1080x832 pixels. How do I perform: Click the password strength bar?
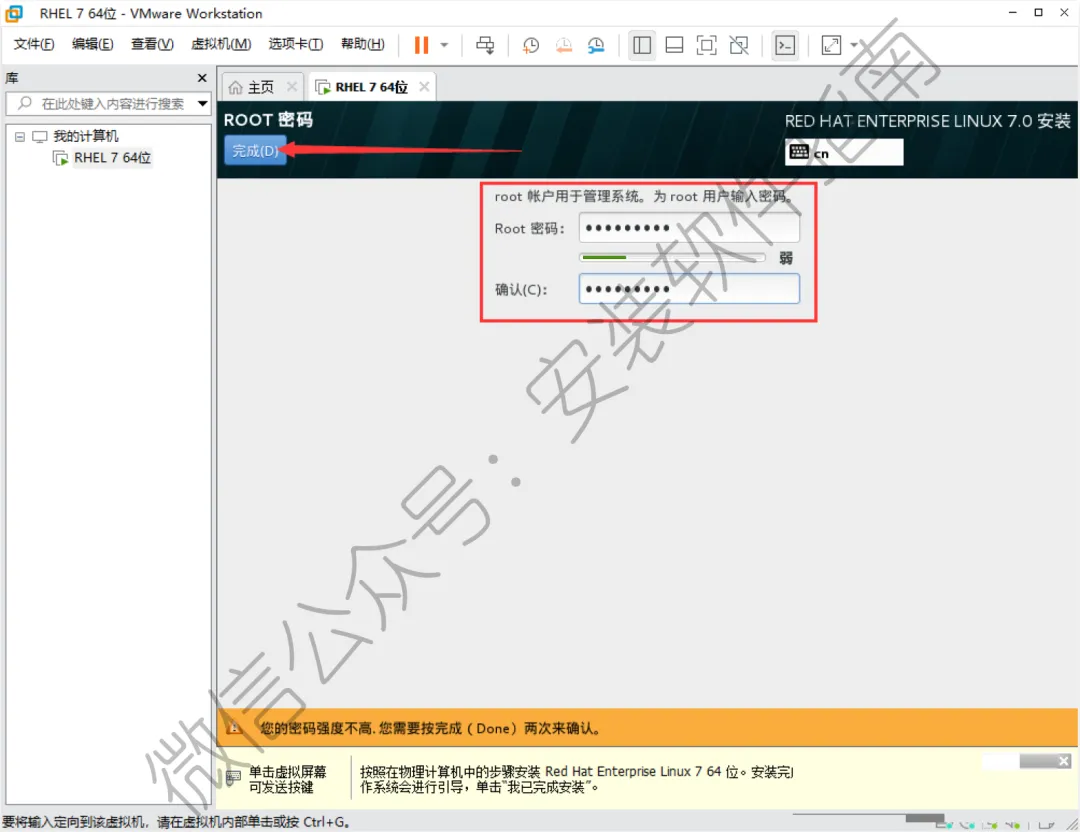(x=673, y=258)
